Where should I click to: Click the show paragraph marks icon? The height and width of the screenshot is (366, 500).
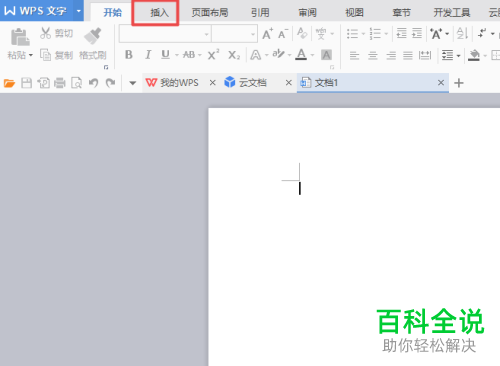pos(482,33)
